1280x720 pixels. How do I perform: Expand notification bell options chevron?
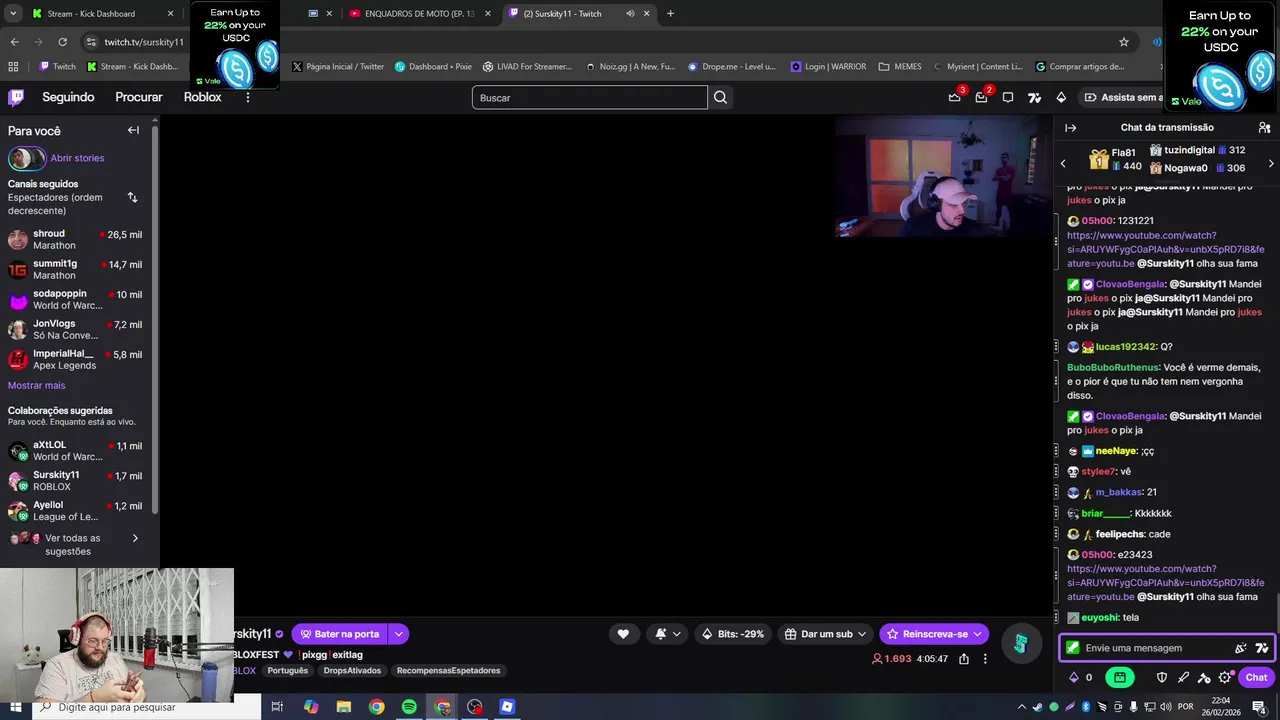point(677,634)
